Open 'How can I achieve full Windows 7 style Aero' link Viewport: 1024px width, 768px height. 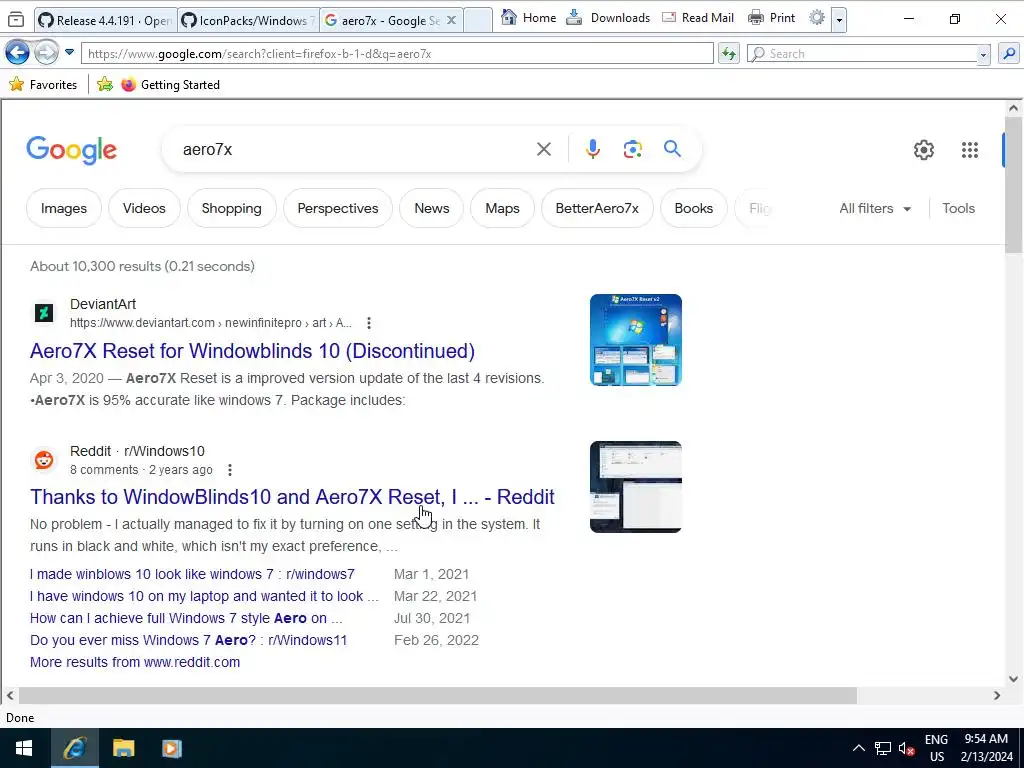(186, 618)
